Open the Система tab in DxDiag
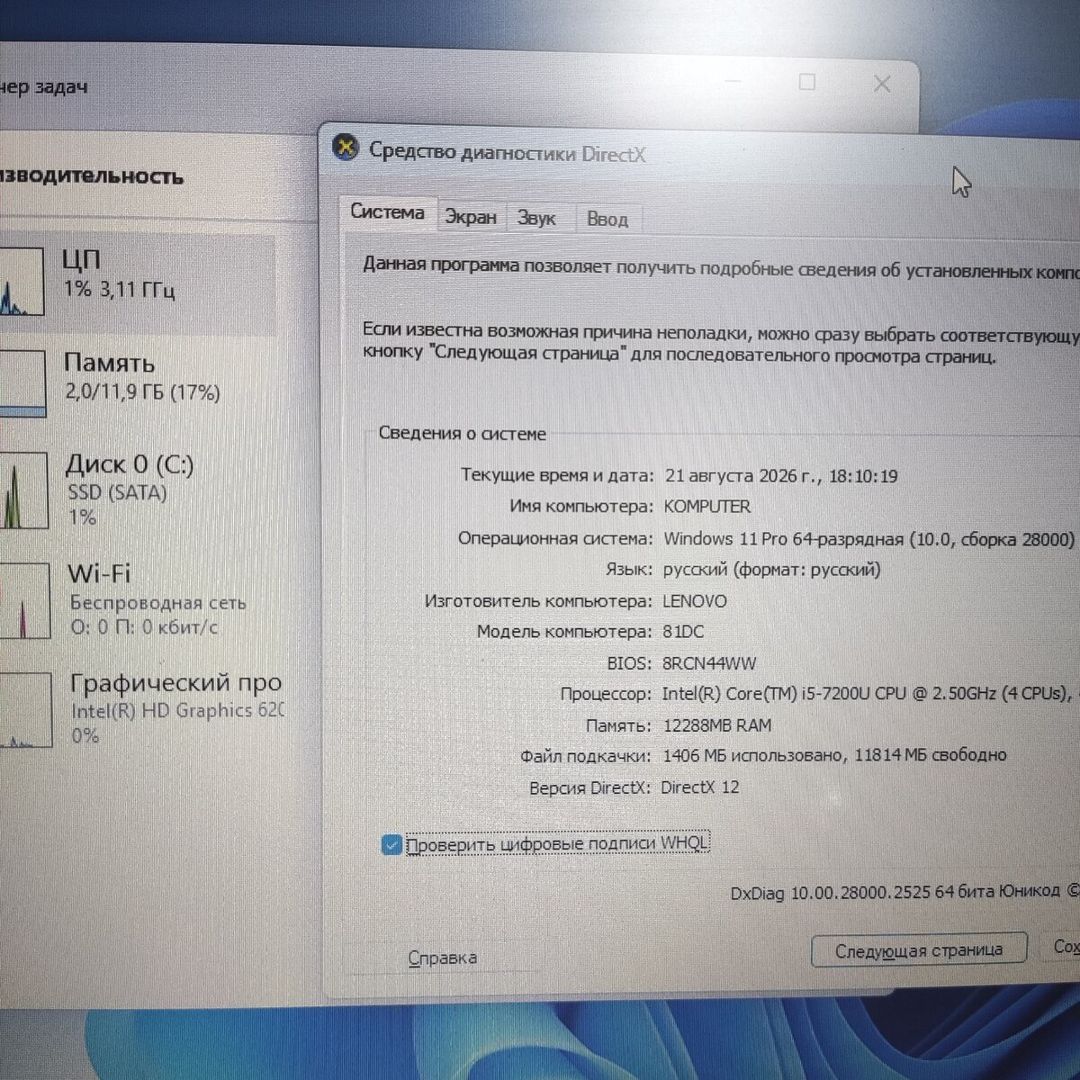1080x1080 pixels. 387,211
